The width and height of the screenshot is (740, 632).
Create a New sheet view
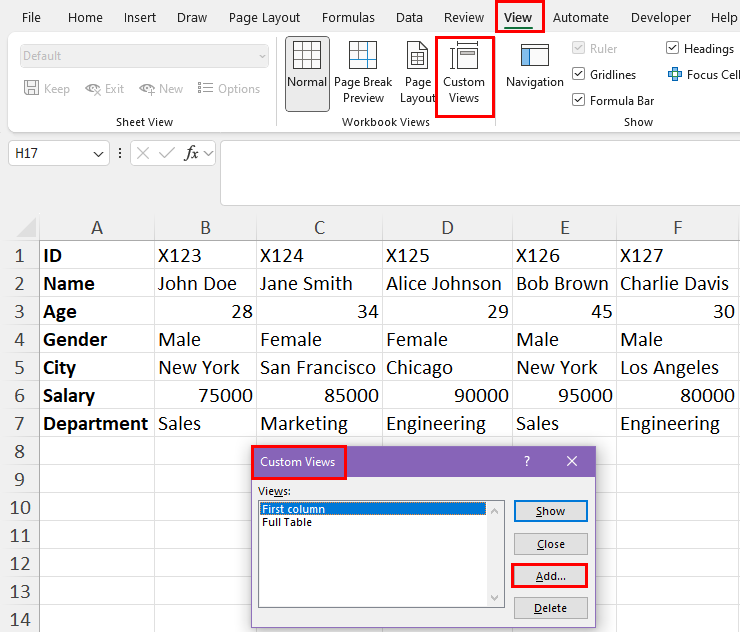[161, 89]
